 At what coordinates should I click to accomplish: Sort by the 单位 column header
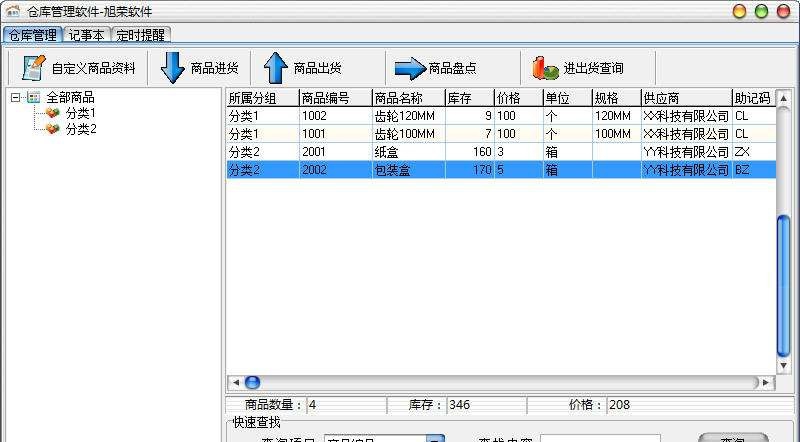click(568, 97)
